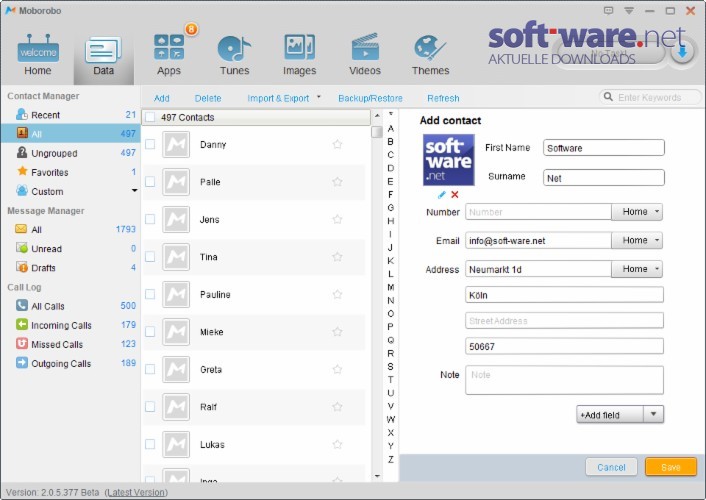
Task: Open the Themes section
Action: tap(430, 55)
